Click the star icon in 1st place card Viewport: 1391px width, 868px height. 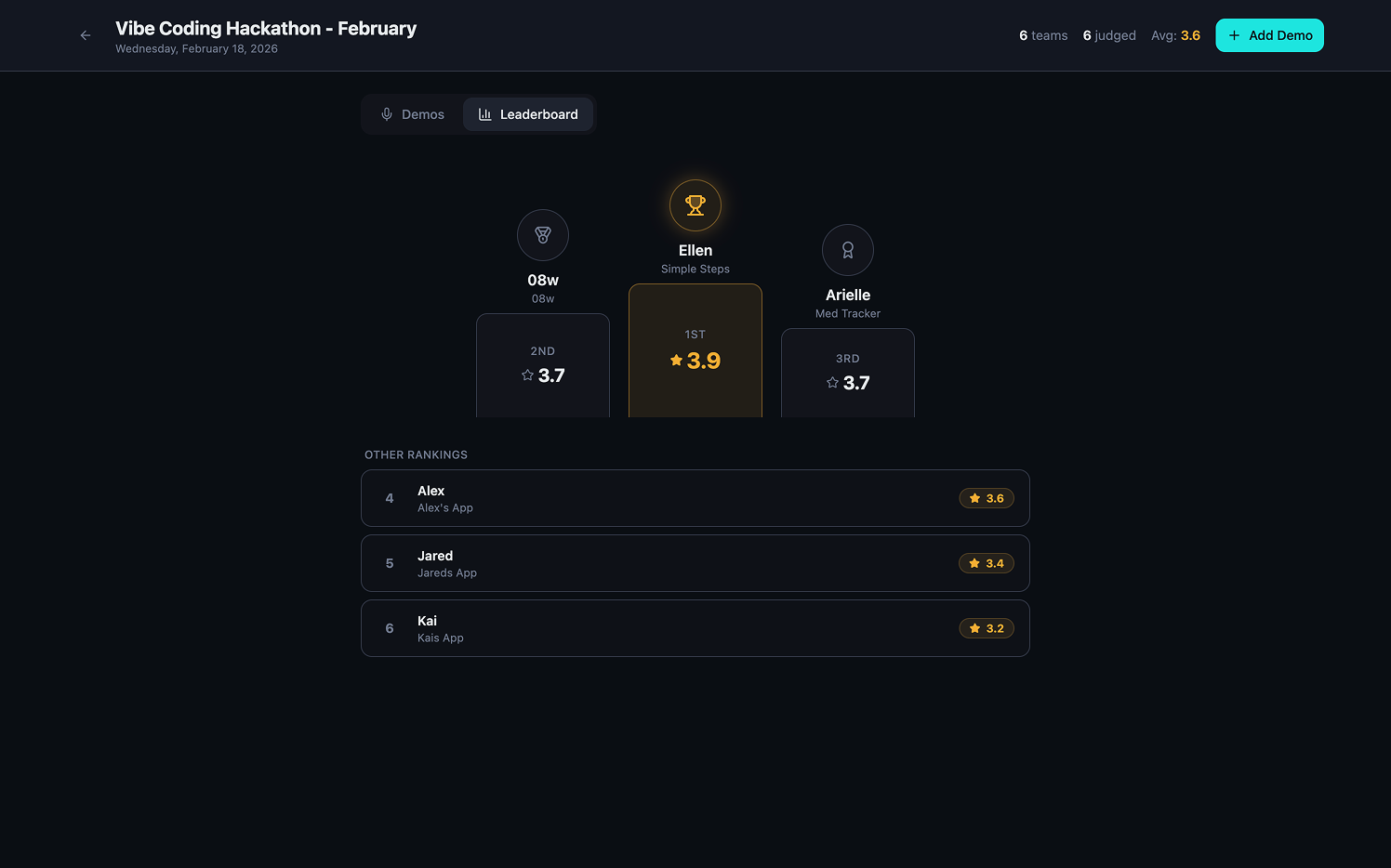coord(676,361)
